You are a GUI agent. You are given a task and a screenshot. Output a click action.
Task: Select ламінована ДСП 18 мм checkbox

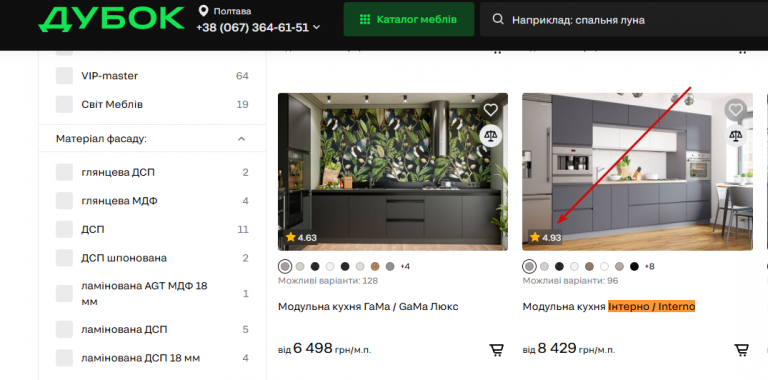(64, 357)
